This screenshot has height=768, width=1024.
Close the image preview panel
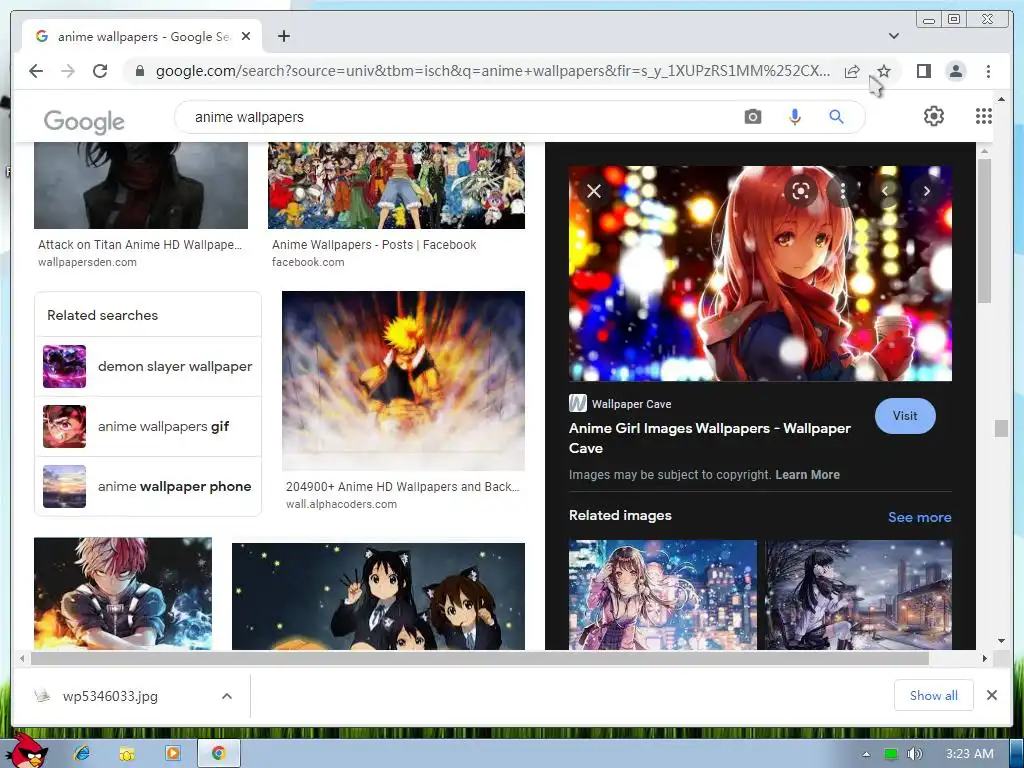tap(594, 191)
